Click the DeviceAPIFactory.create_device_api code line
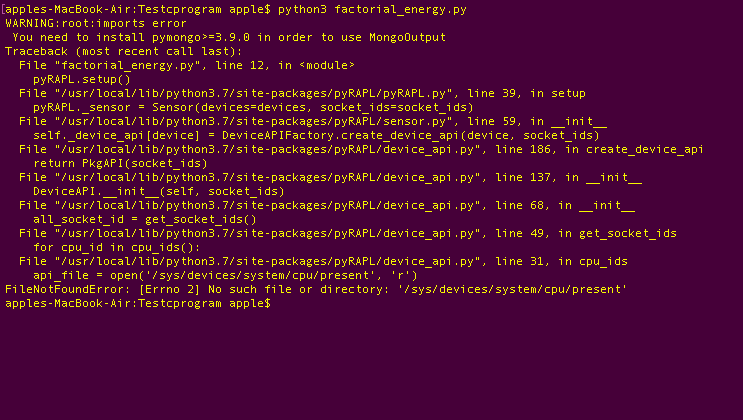The height and width of the screenshot is (420, 743). [316, 135]
